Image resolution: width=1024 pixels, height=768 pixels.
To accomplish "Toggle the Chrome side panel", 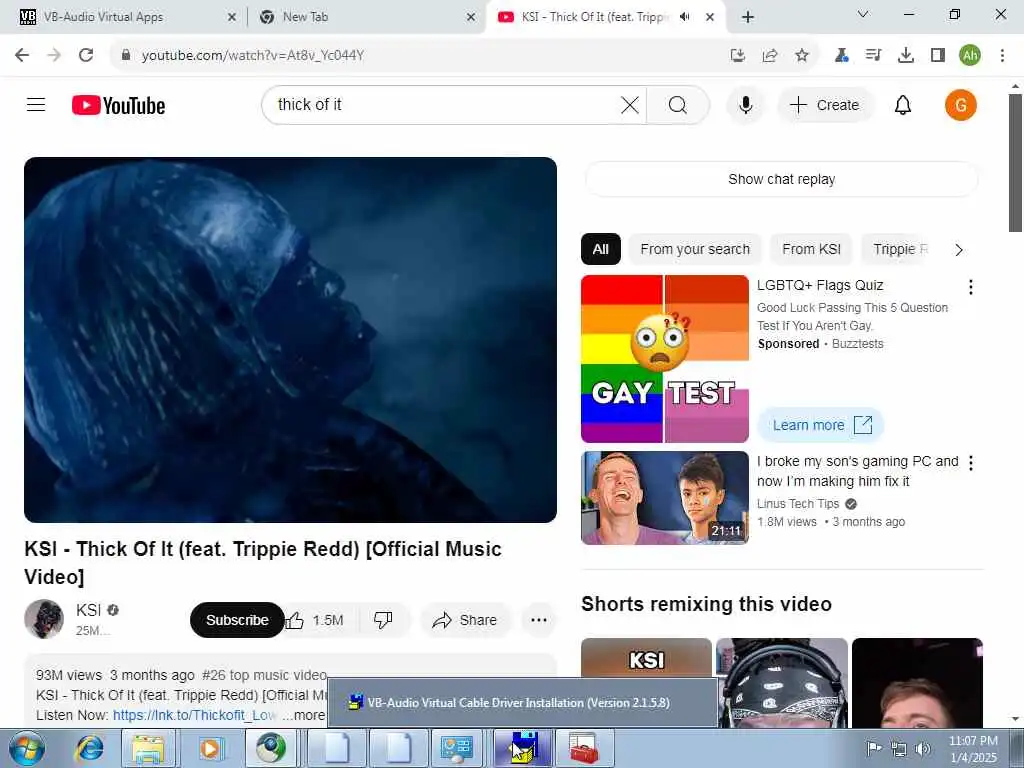I will (x=938, y=55).
